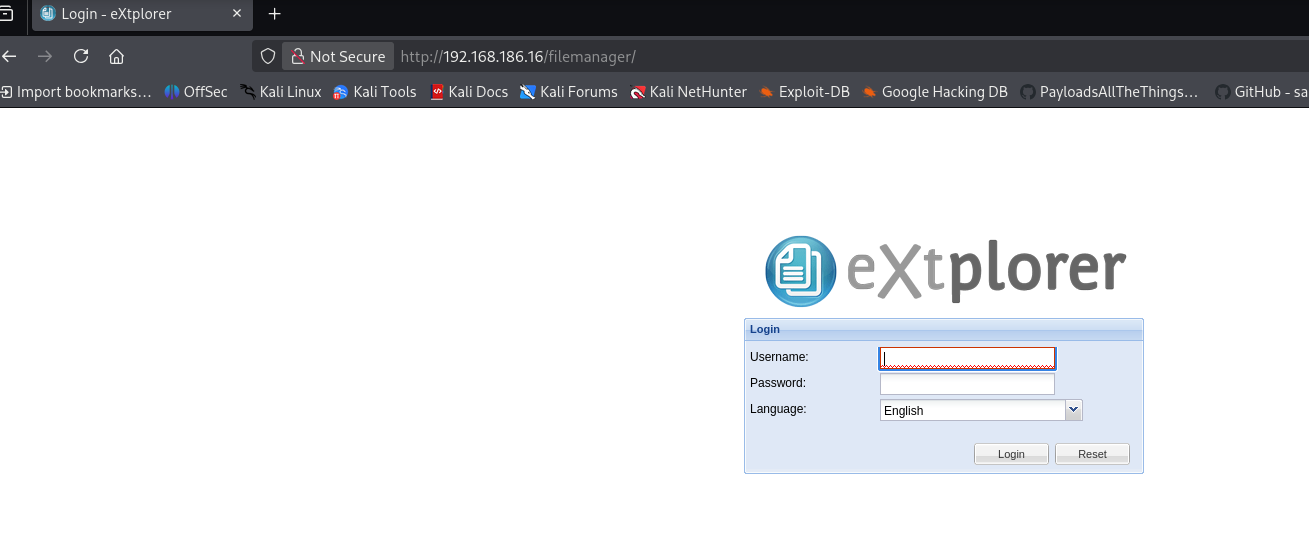Open the Kali Tools bookmark
Screen dimensions: 1309x560
[x=375, y=92]
